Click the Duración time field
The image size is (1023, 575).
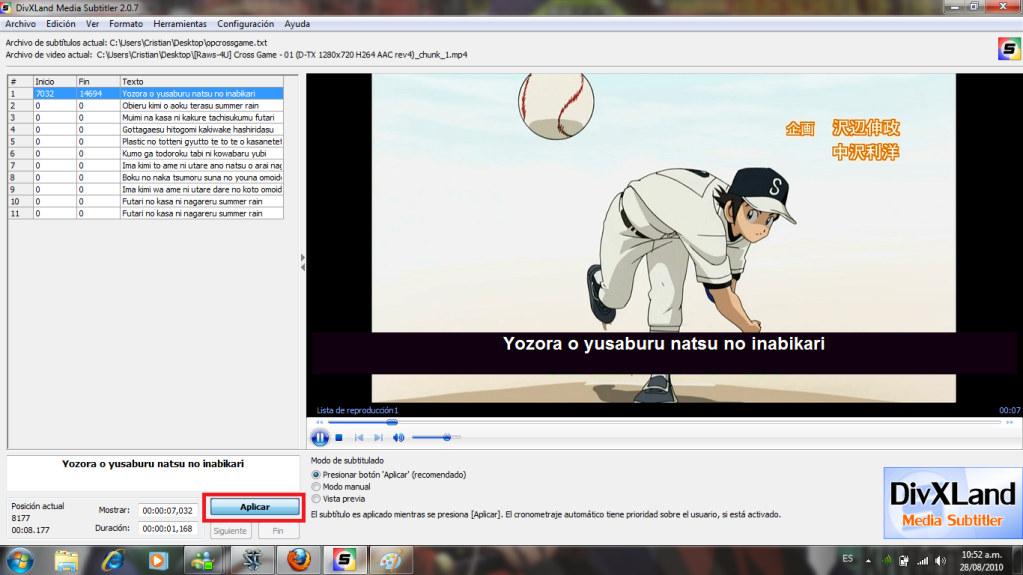click(168, 529)
